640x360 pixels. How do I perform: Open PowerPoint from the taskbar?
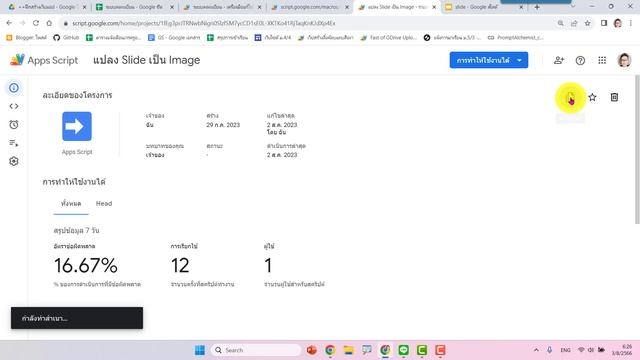[312, 350]
